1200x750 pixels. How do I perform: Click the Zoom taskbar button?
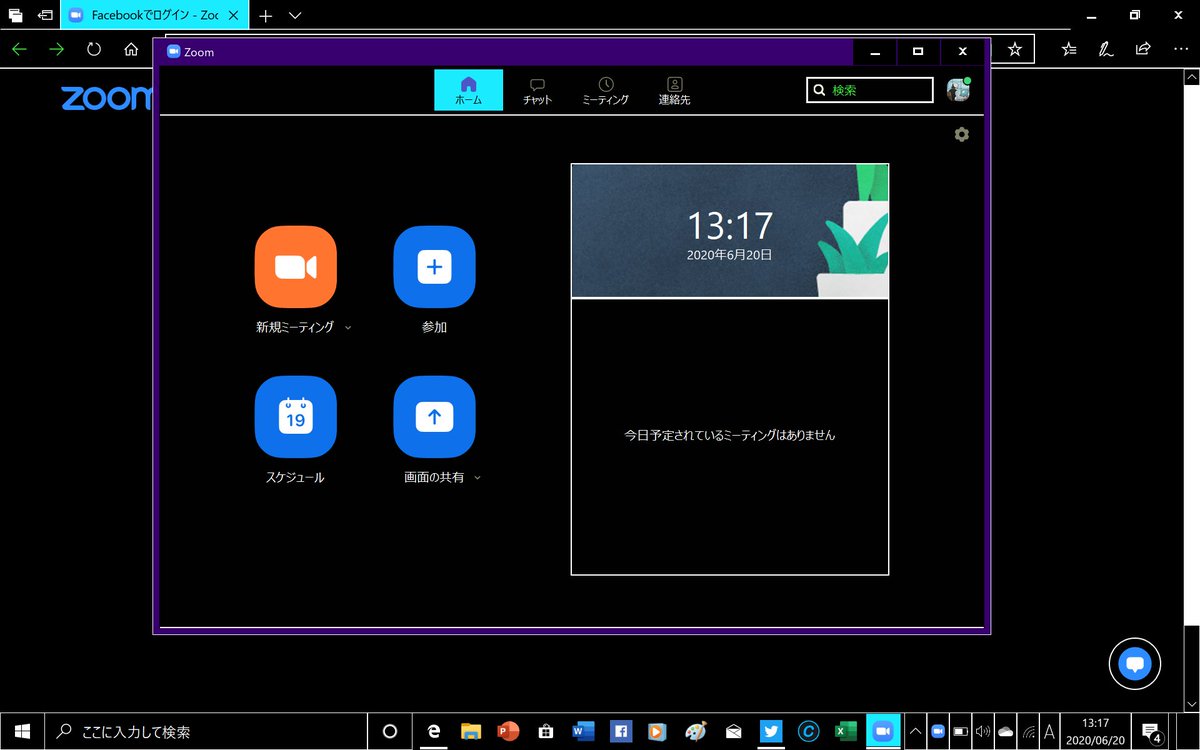pyautogui.click(x=883, y=731)
